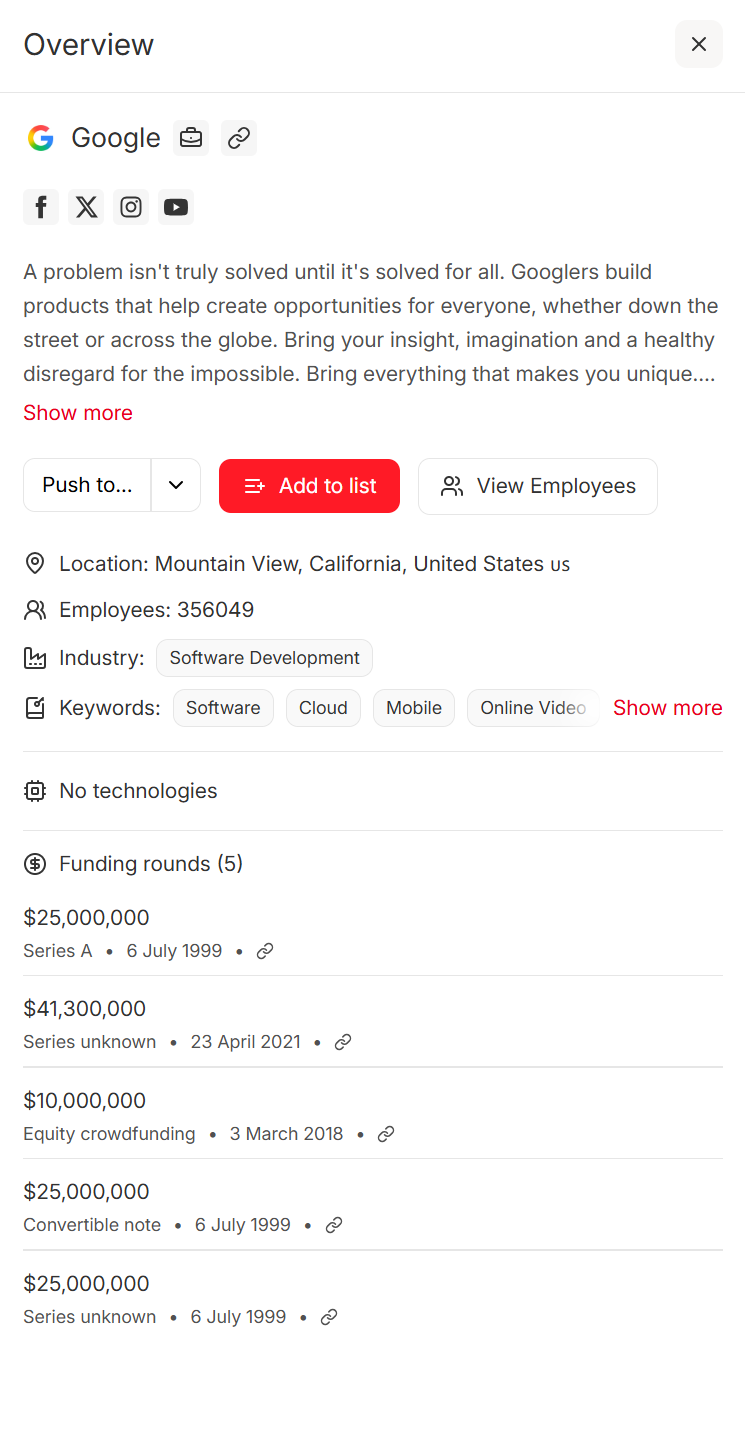Close the Overview panel
745x1431 pixels.
point(699,44)
